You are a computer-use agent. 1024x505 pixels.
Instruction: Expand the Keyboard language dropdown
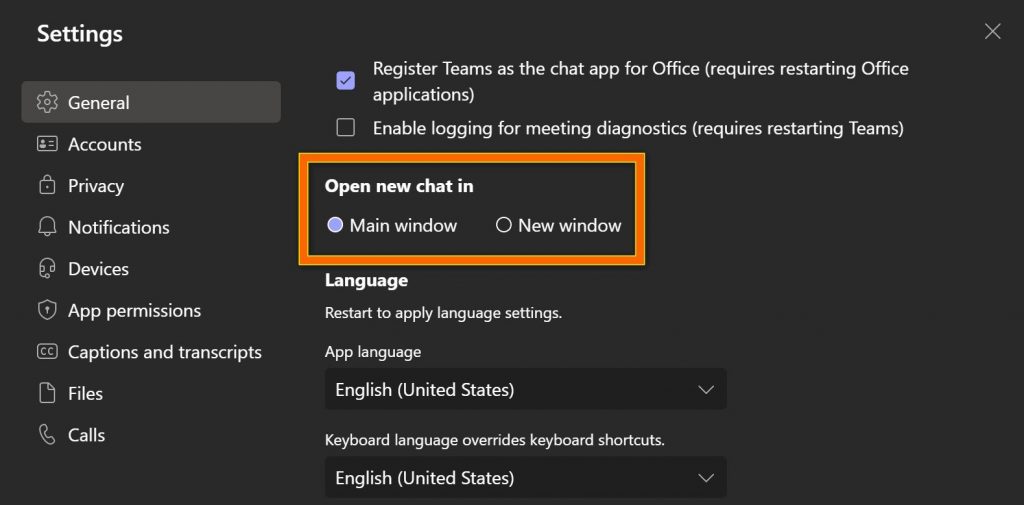click(x=525, y=477)
